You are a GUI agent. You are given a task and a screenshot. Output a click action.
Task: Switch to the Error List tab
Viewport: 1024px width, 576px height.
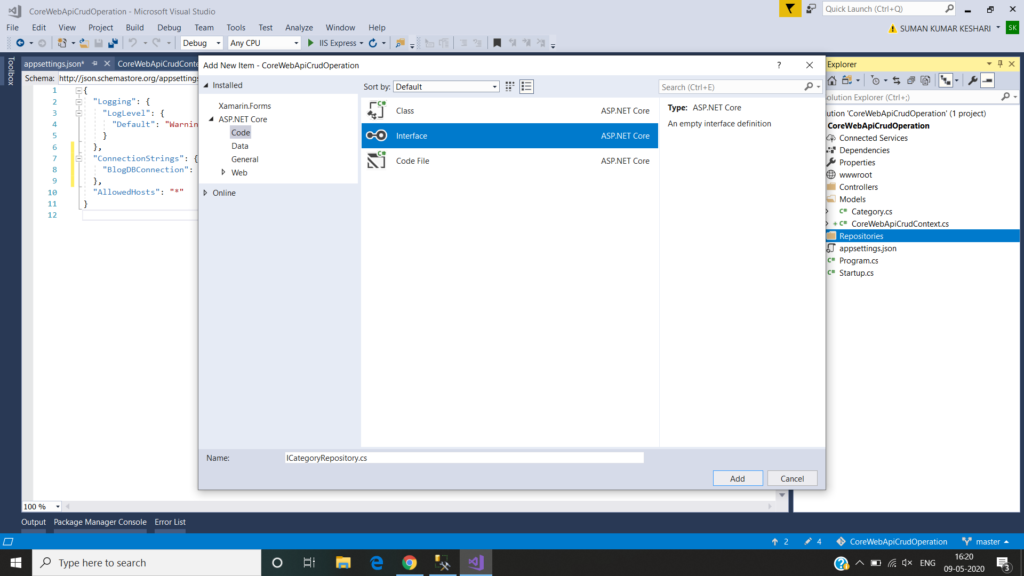coord(170,522)
